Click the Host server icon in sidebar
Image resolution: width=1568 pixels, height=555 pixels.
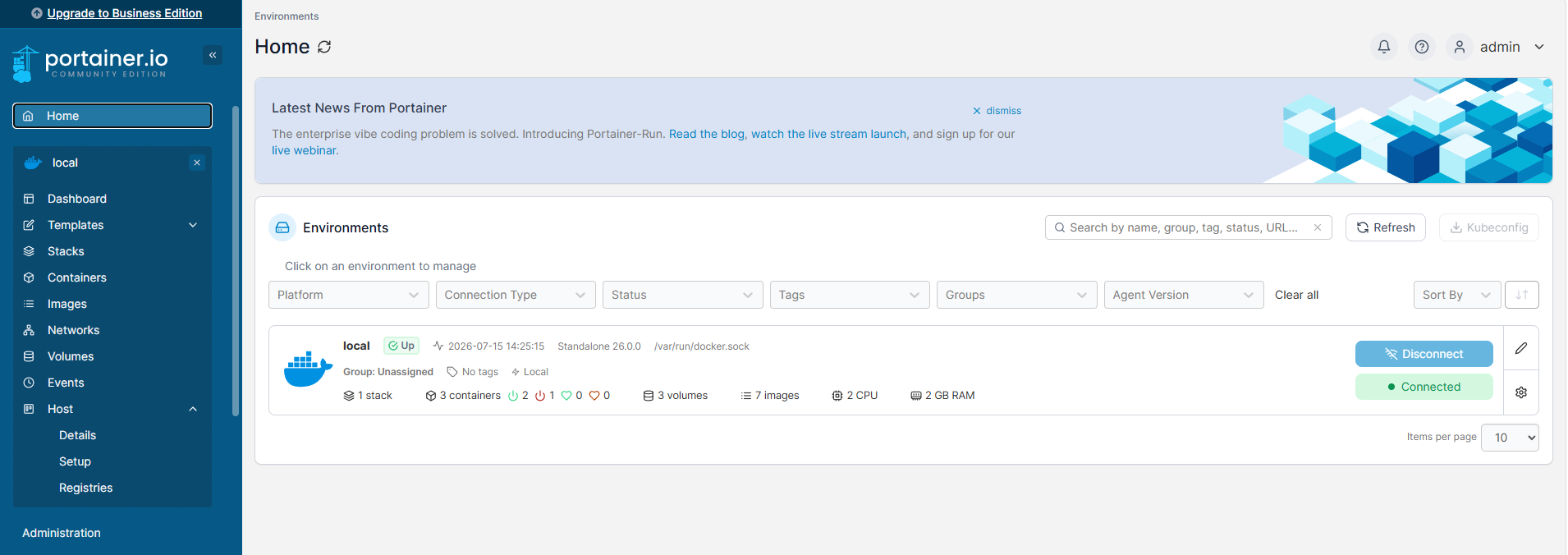click(29, 409)
